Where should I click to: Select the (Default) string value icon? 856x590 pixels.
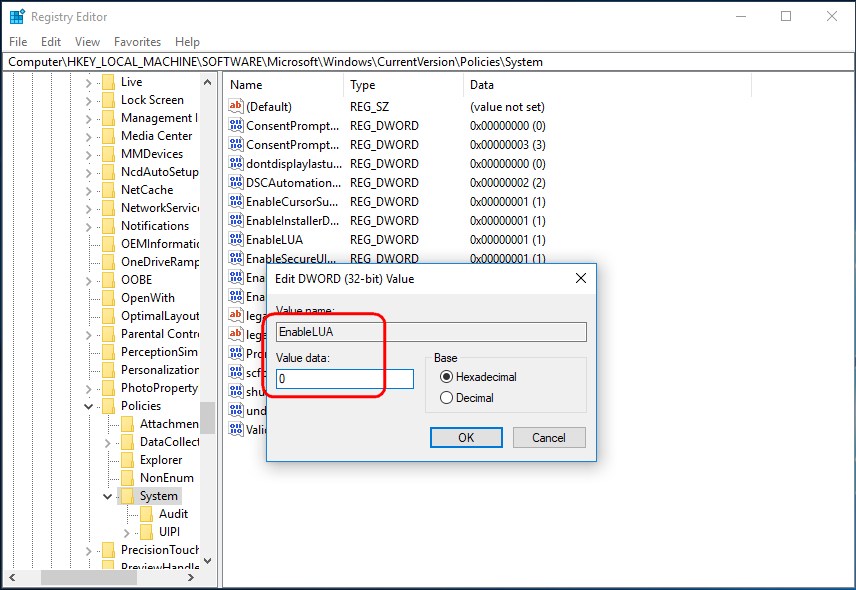236,106
